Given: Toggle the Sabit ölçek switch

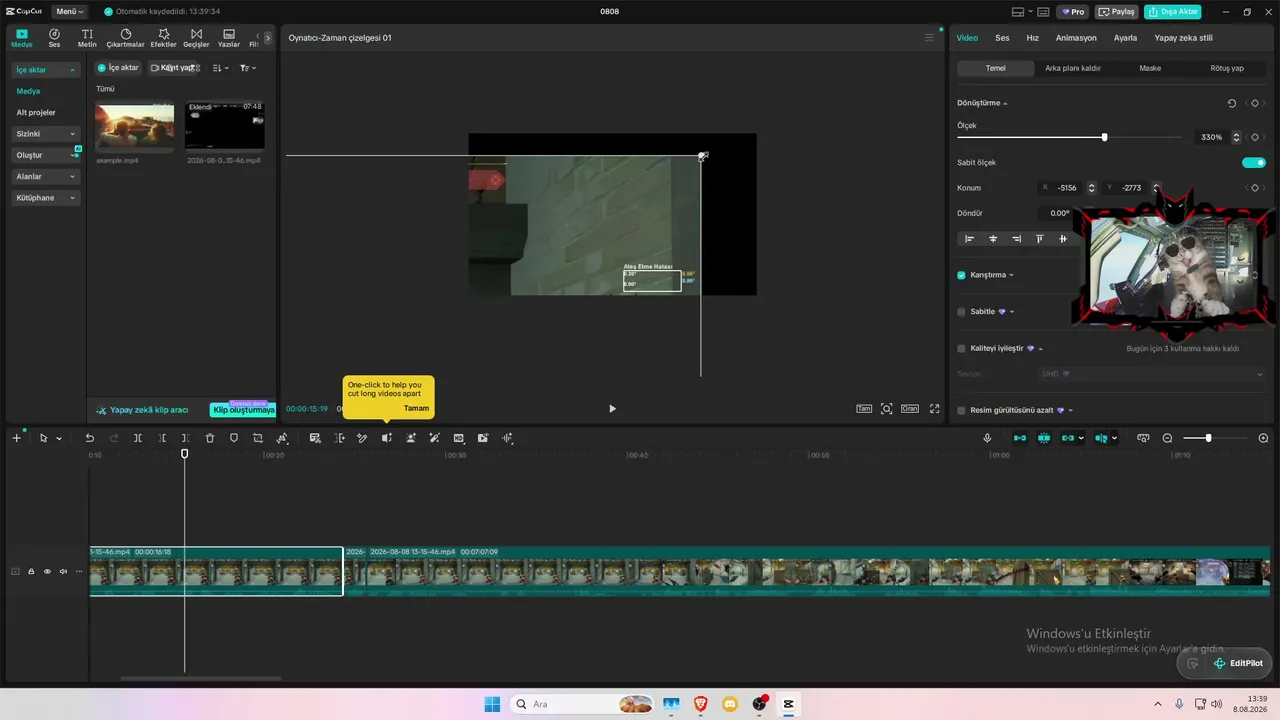Looking at the screenshot, I should pyautogui.click(x=1253, y=162).
